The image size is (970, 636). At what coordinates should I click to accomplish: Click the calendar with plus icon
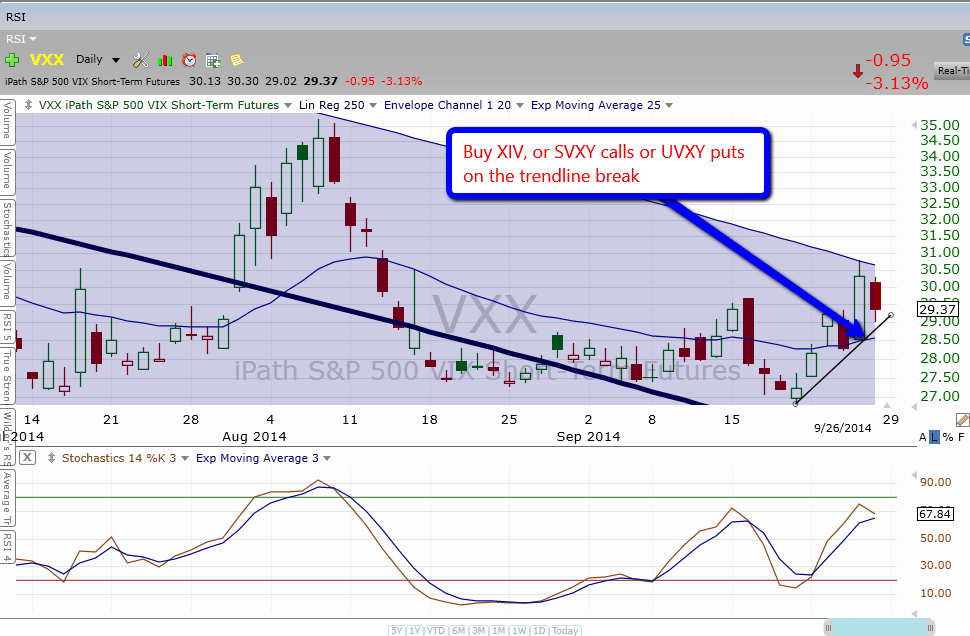tap(213, 60)
